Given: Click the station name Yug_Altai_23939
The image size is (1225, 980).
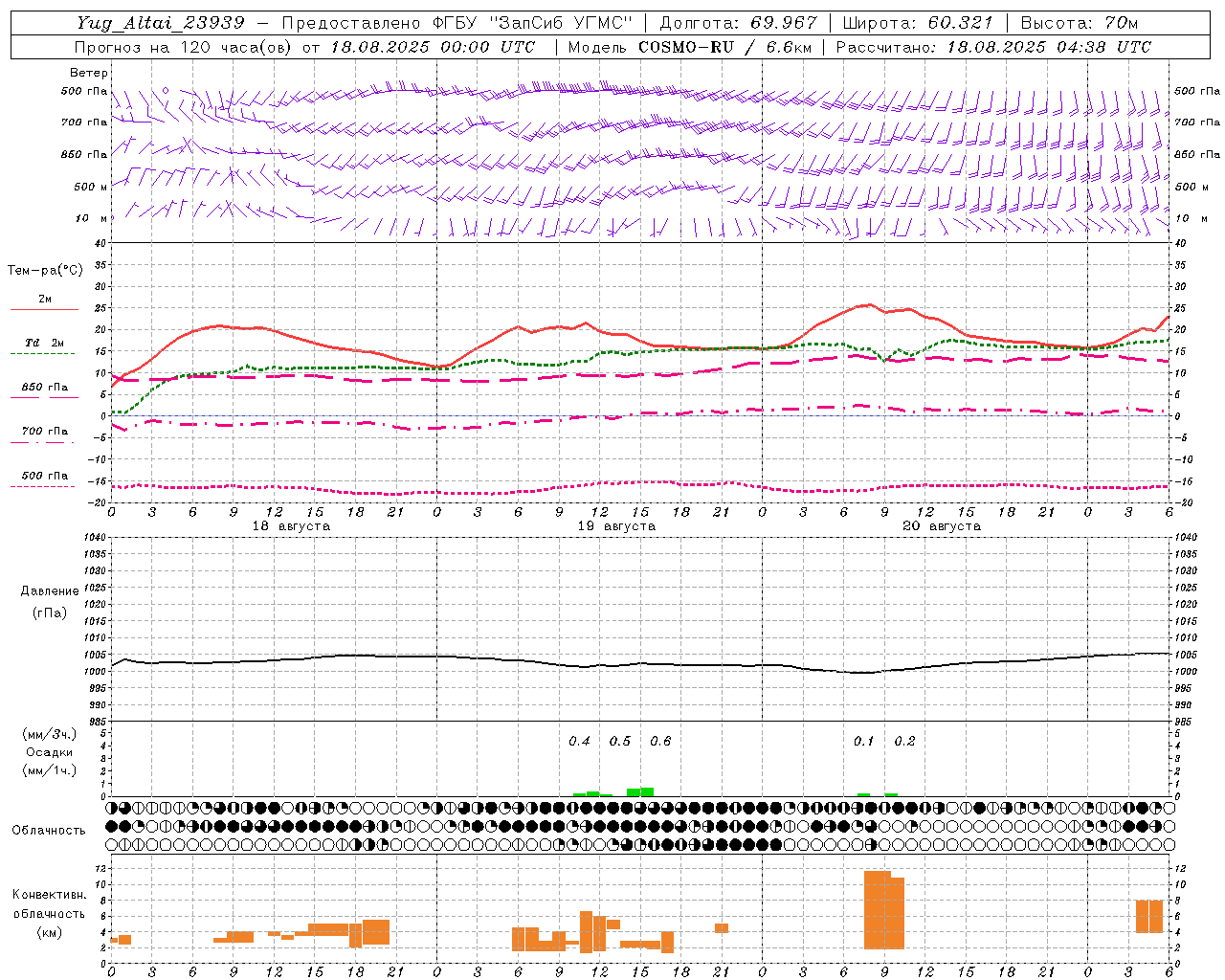Looking at the screenshot, I should 161,23.
